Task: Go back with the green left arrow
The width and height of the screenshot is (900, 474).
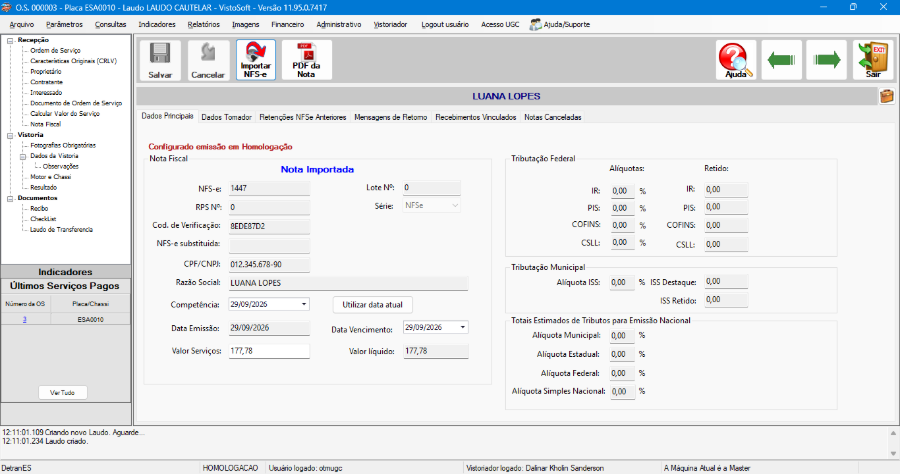Action: 781,60
